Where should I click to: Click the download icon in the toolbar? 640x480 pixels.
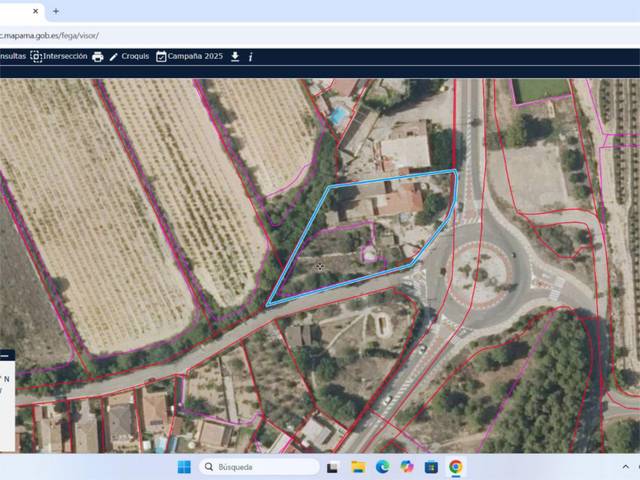click(235, 57)
